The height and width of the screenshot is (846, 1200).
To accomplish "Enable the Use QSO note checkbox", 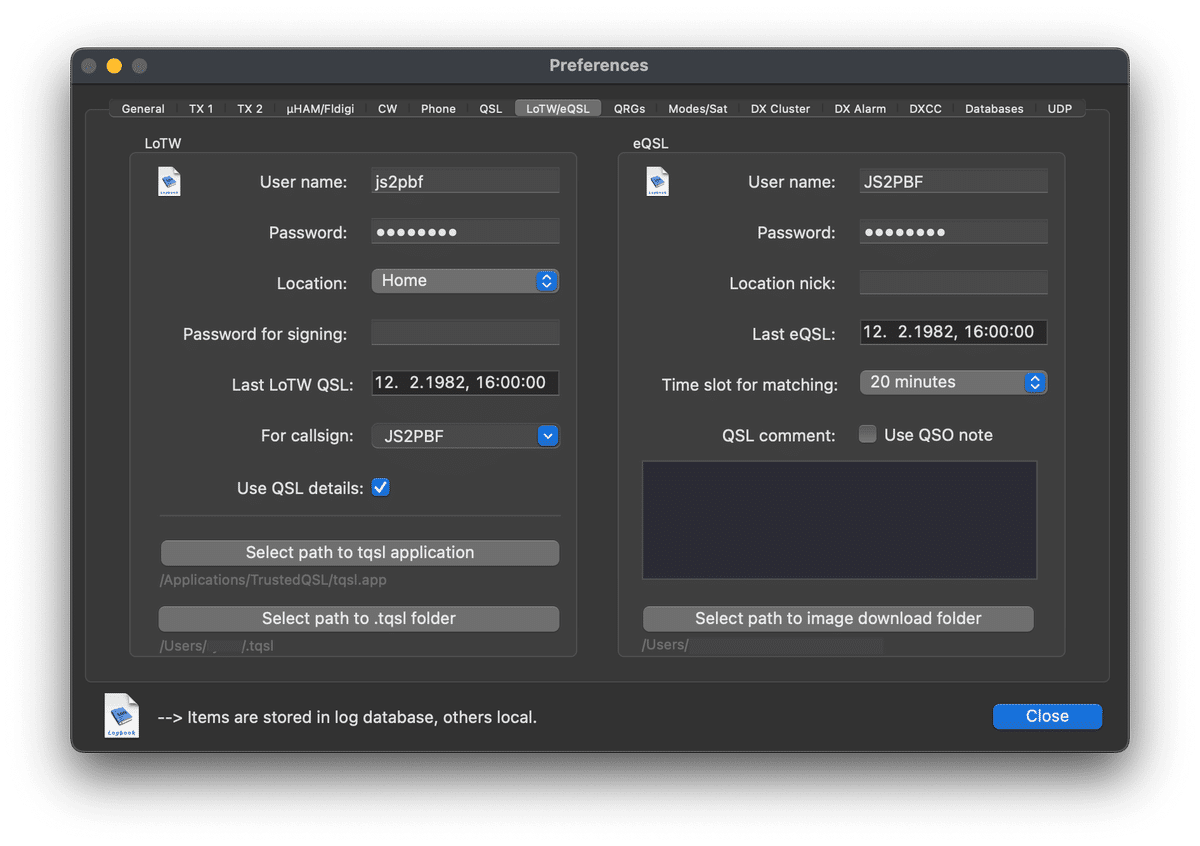I will (868, 434).
